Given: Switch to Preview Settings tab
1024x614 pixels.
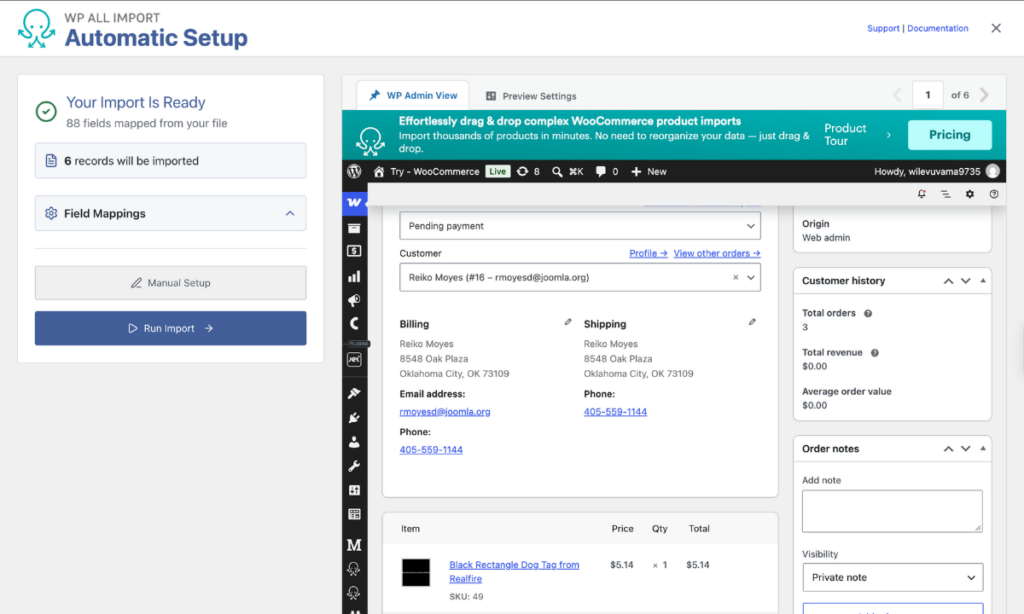Looking at the screenshot, I should [531, 96].
